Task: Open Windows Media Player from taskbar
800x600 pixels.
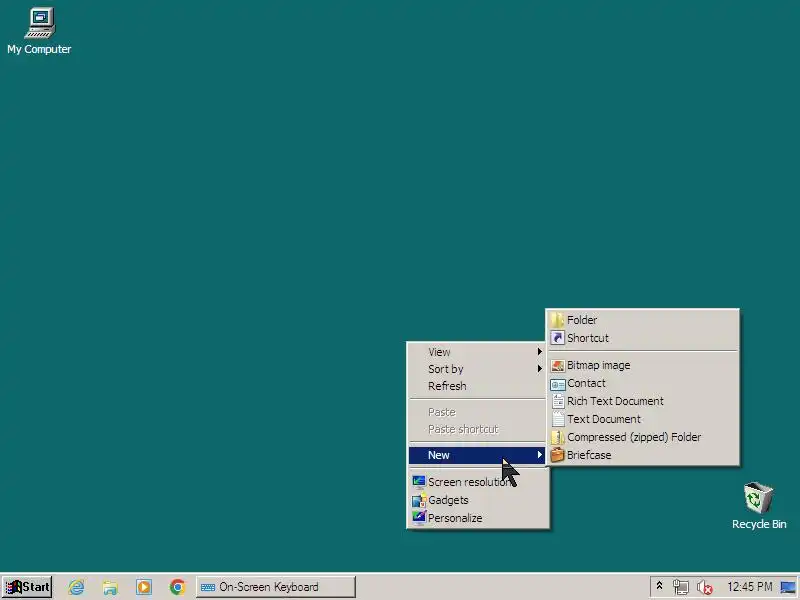Action: coord(144,587)
